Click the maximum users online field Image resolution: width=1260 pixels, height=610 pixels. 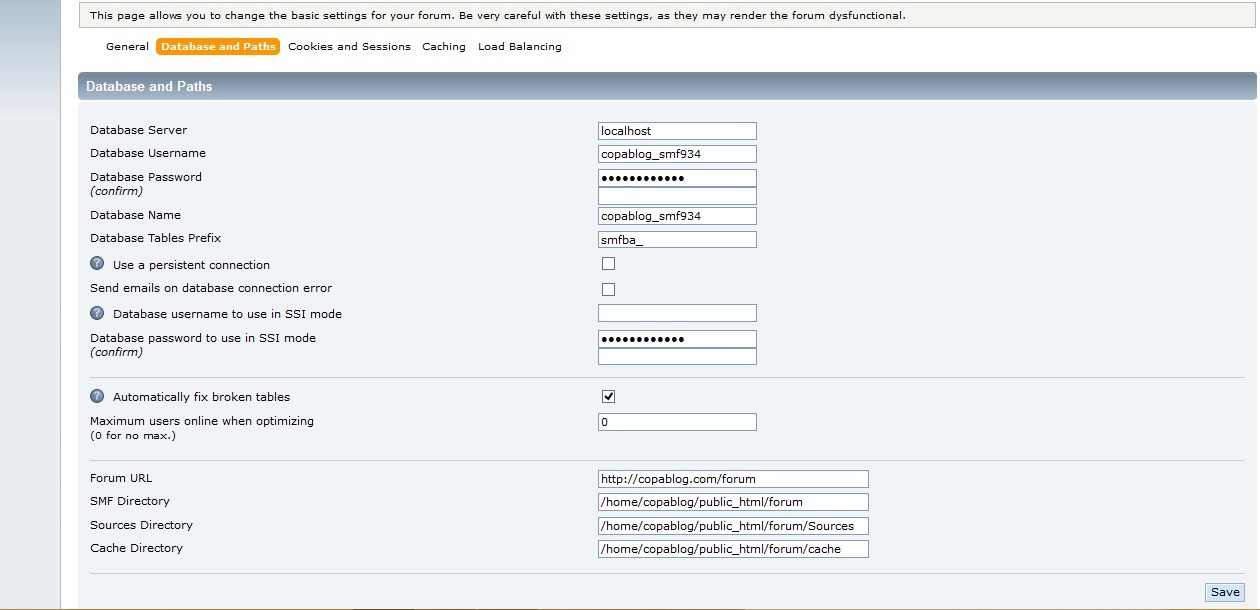tap(677, 422)
